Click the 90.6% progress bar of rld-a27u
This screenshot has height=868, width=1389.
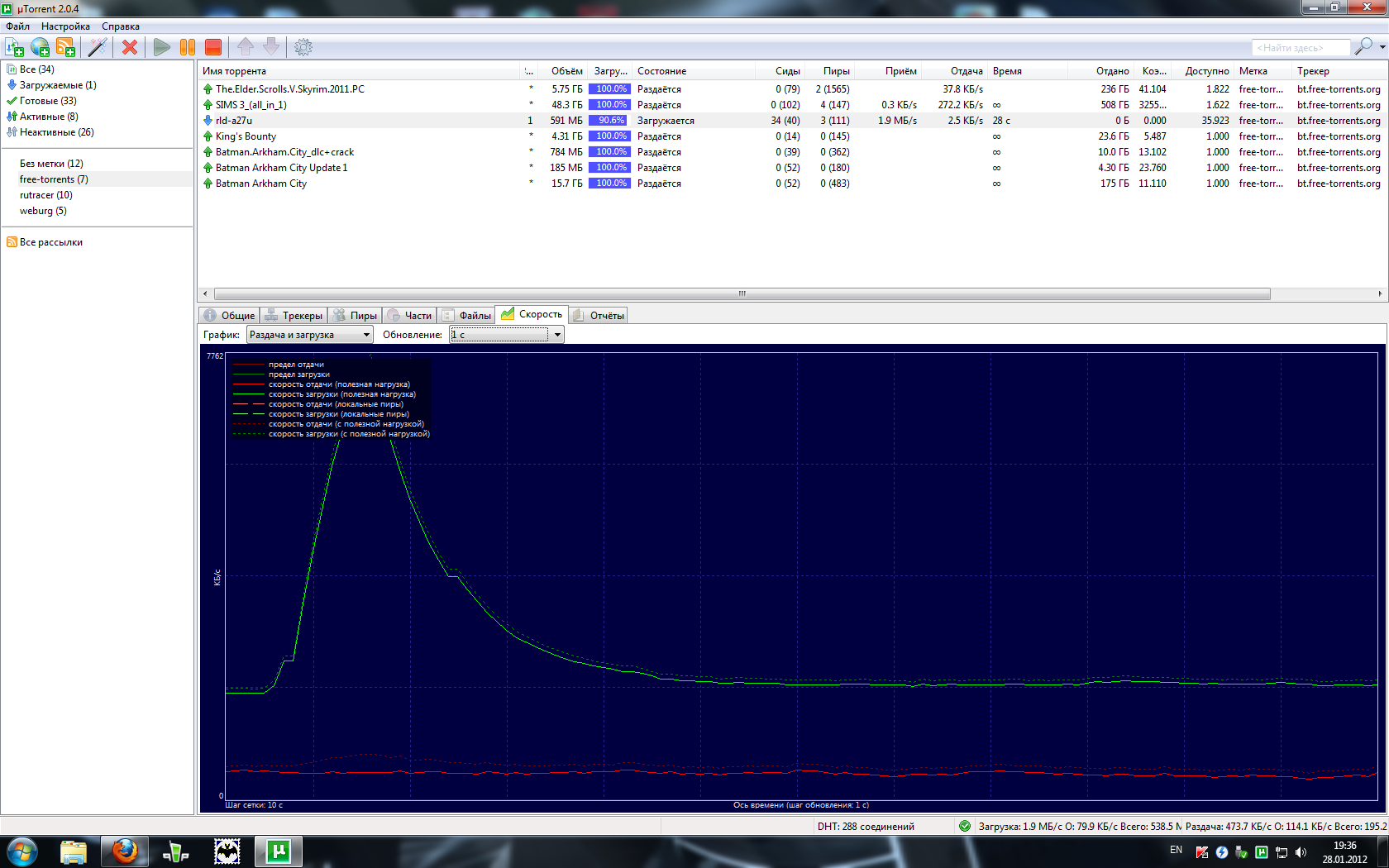tap(610, 121)
